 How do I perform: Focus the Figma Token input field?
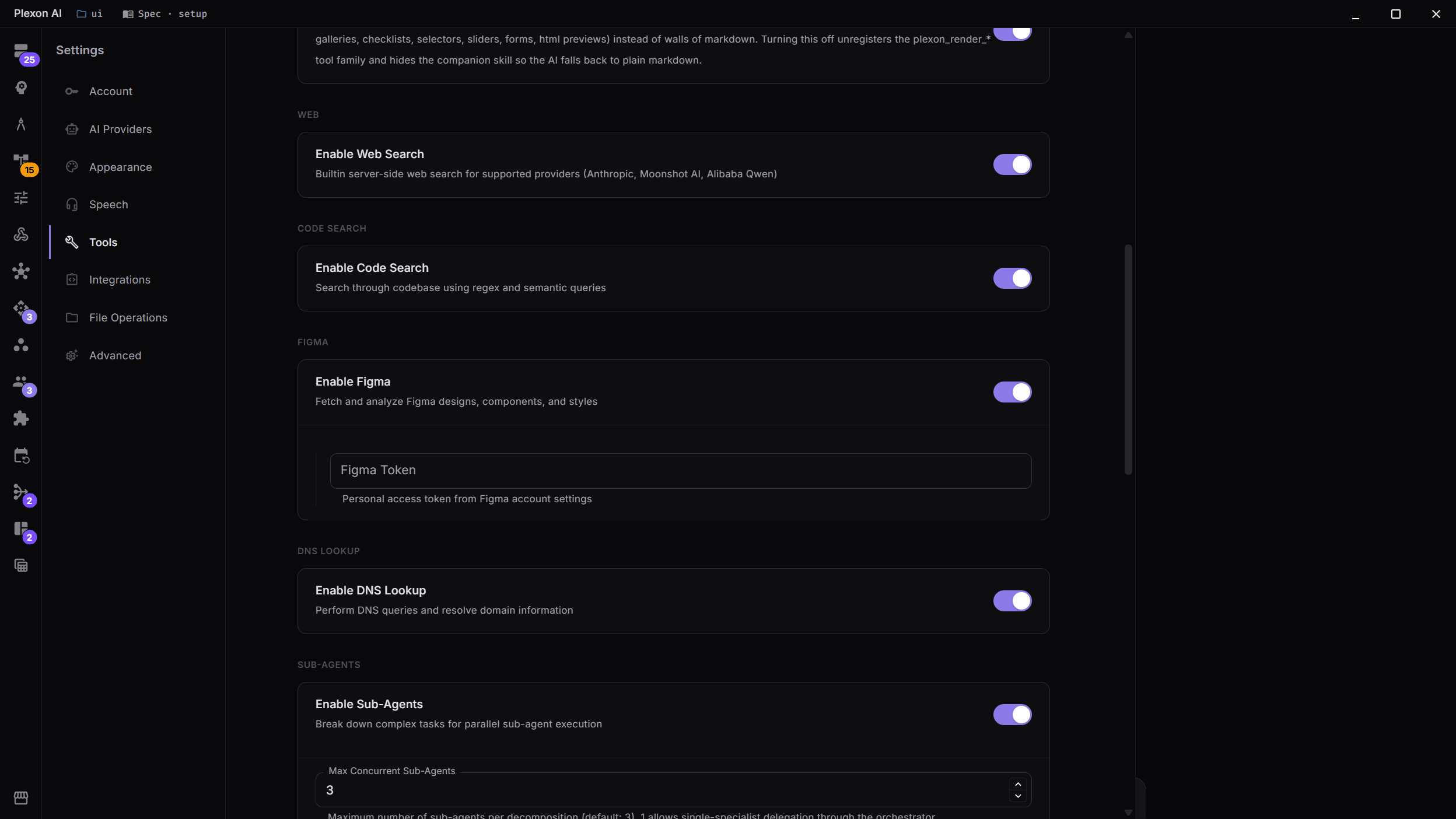680,471
